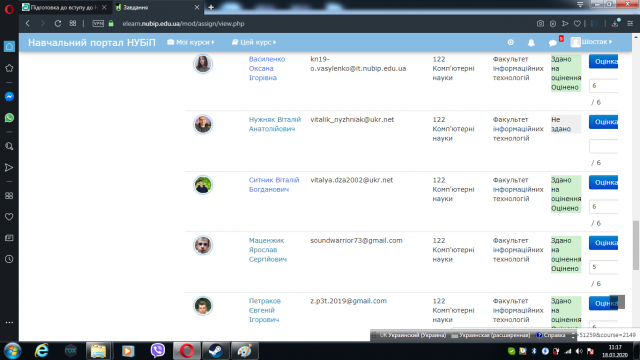640x360 pixels.
Task: Open a new browser tab
Action: coord(211,7)
